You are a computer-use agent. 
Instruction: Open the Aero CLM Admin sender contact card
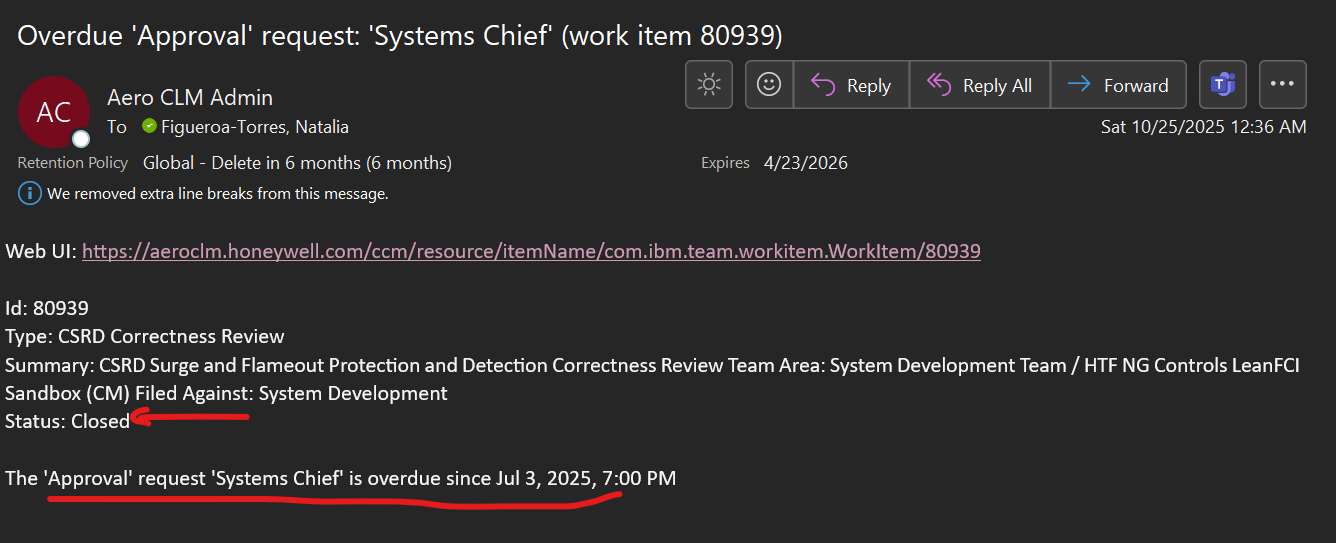tap(190, 97)
